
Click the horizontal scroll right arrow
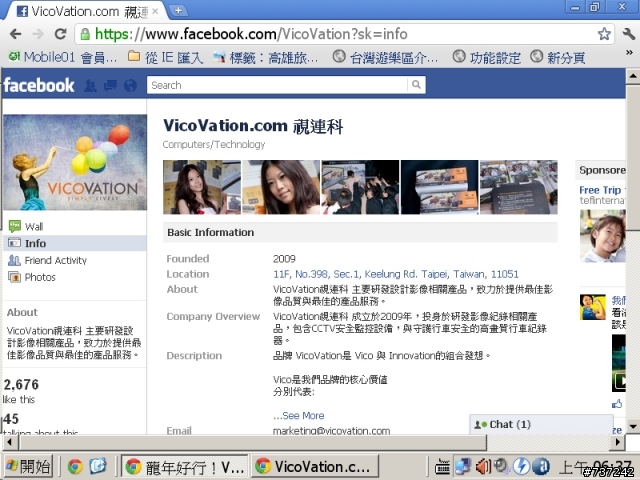pyautogui.click(x=618, y=442)
